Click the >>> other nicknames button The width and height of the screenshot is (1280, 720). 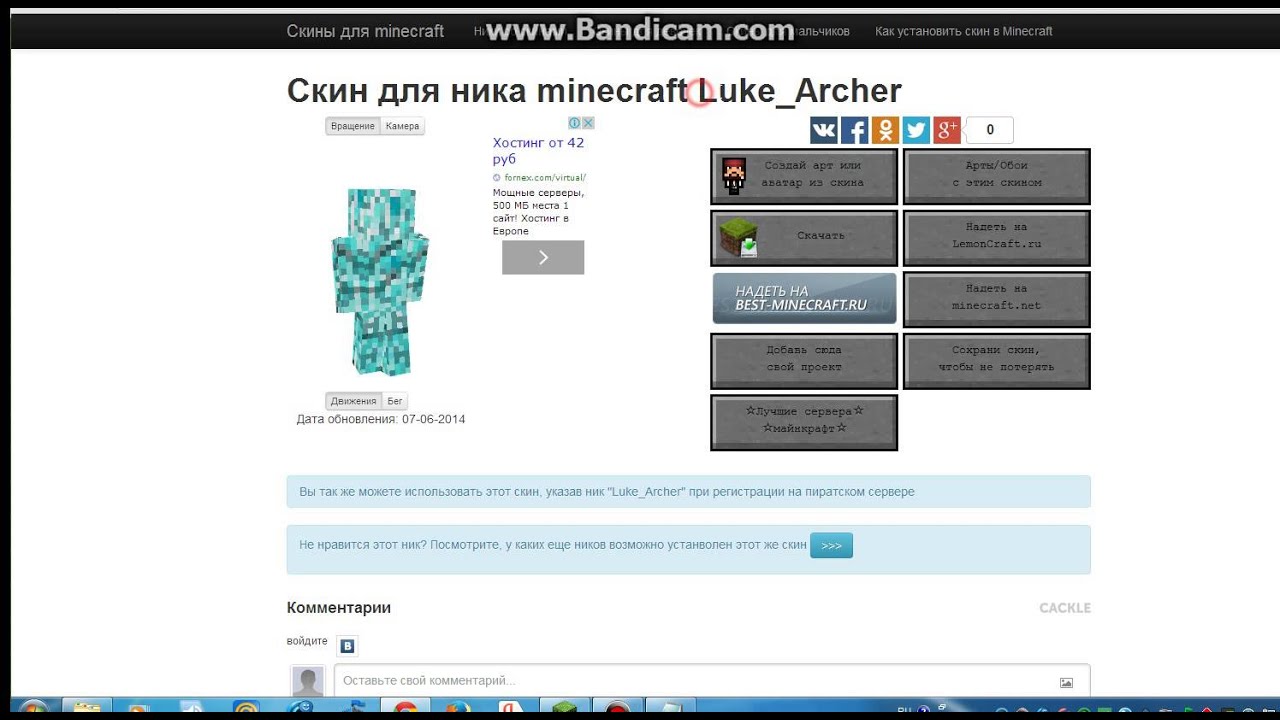pos(831,546)
